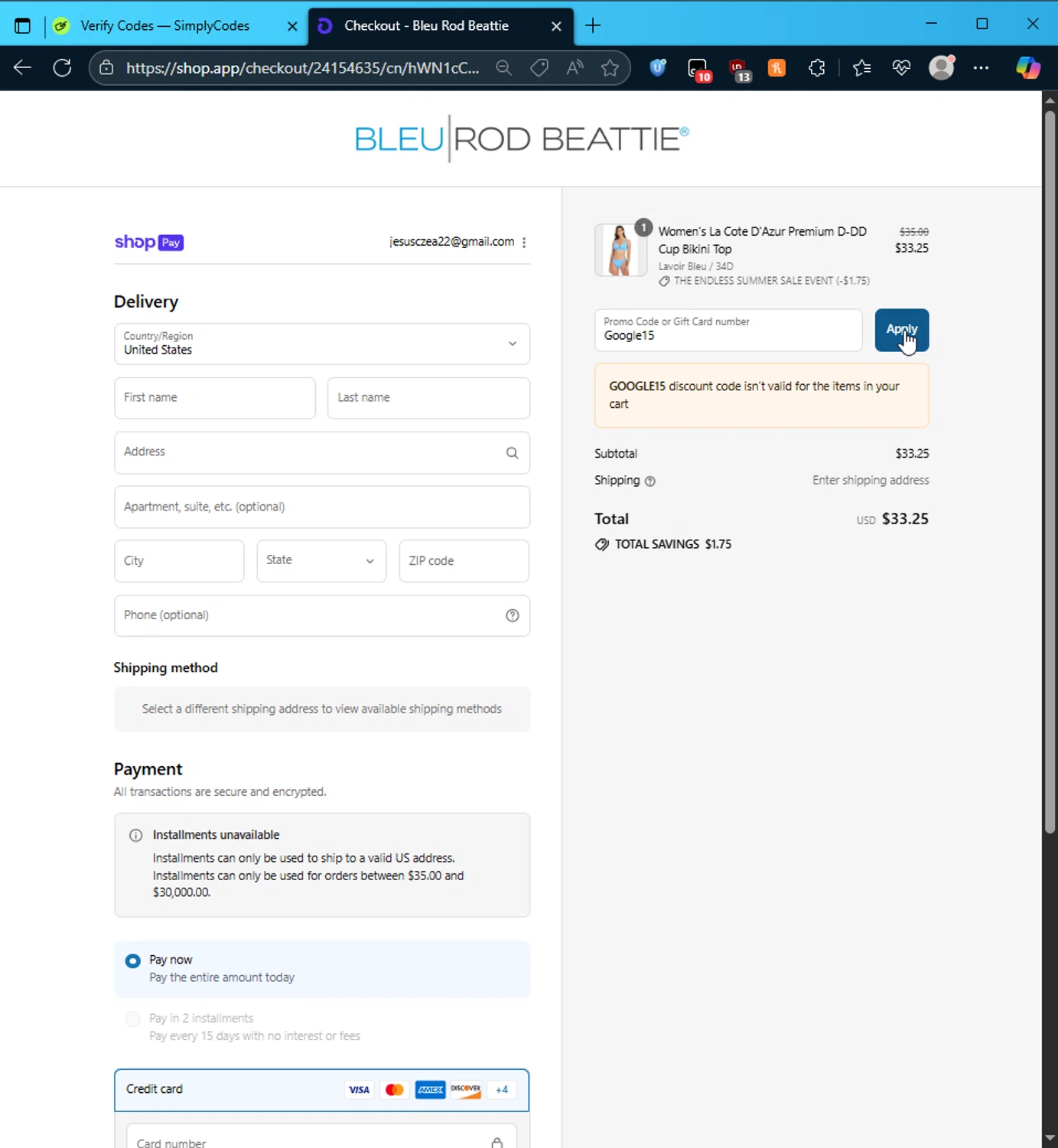Focus the Card number field

click(x=321, y=1137)
